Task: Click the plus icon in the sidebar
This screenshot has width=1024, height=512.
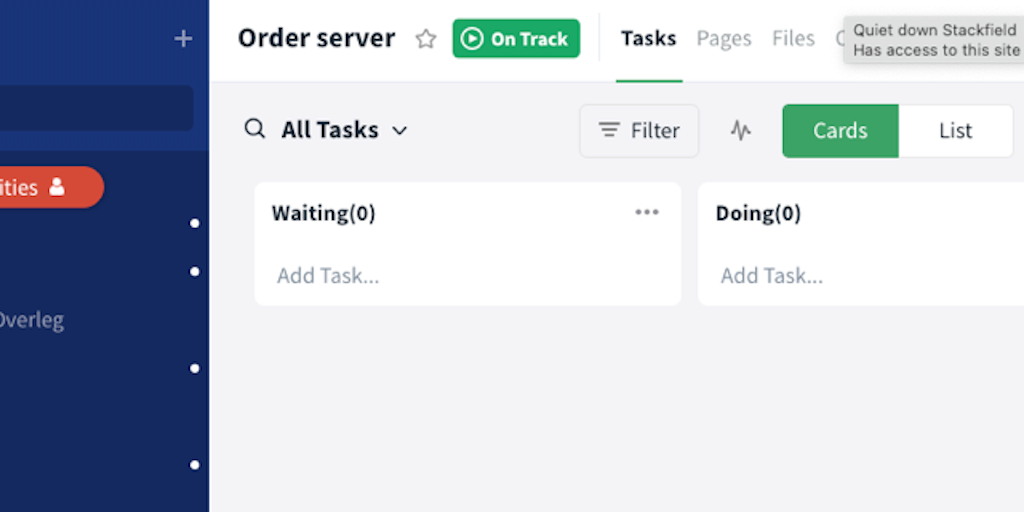Action: (x=183, y=39)
